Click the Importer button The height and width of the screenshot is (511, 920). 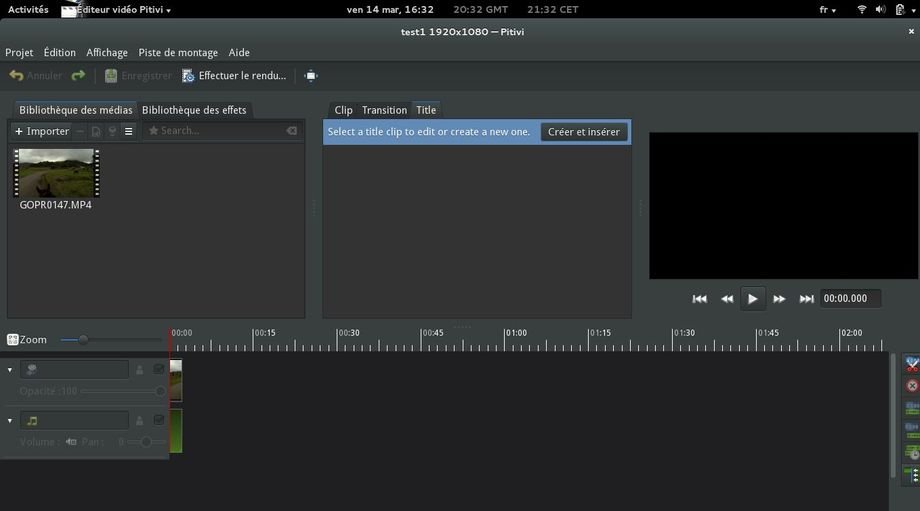click(x=41, y=131)
